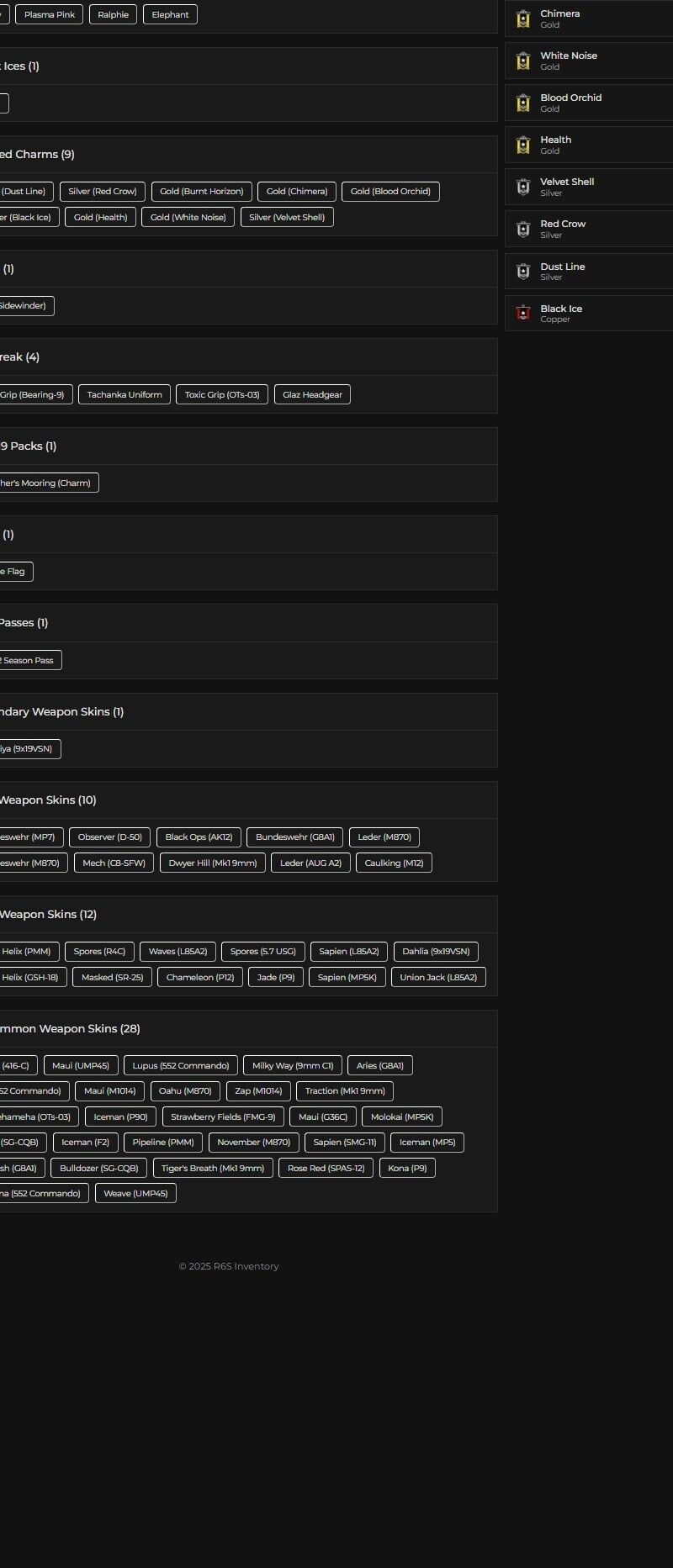Select the Black Ops (AK12) skin tag
This screenshot has width=673, height=1568.
point(199,837)
